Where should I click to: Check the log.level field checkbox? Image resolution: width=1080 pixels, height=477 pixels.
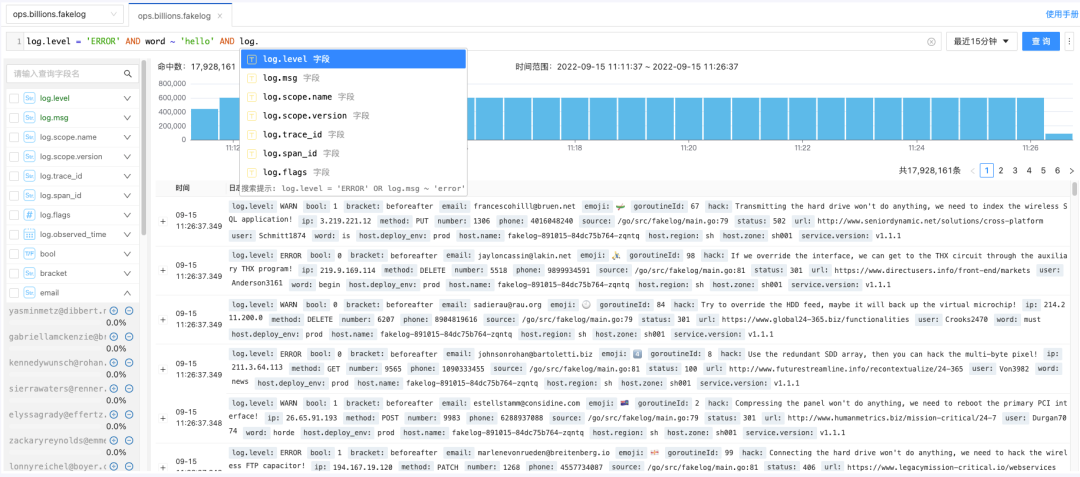pyautogui.click(x=14, y=98)
